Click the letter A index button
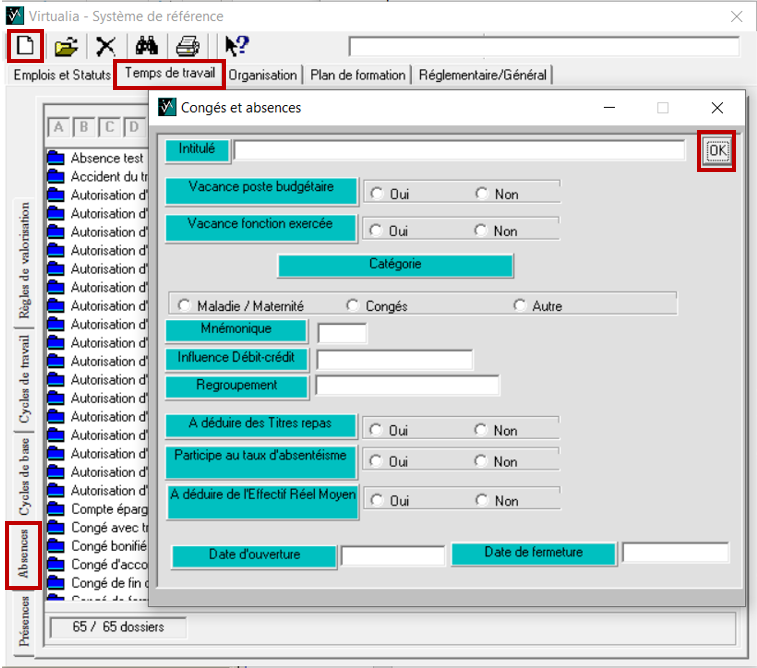Image resolution: width=757 pixels, height=668 pixels. (58, 127)
